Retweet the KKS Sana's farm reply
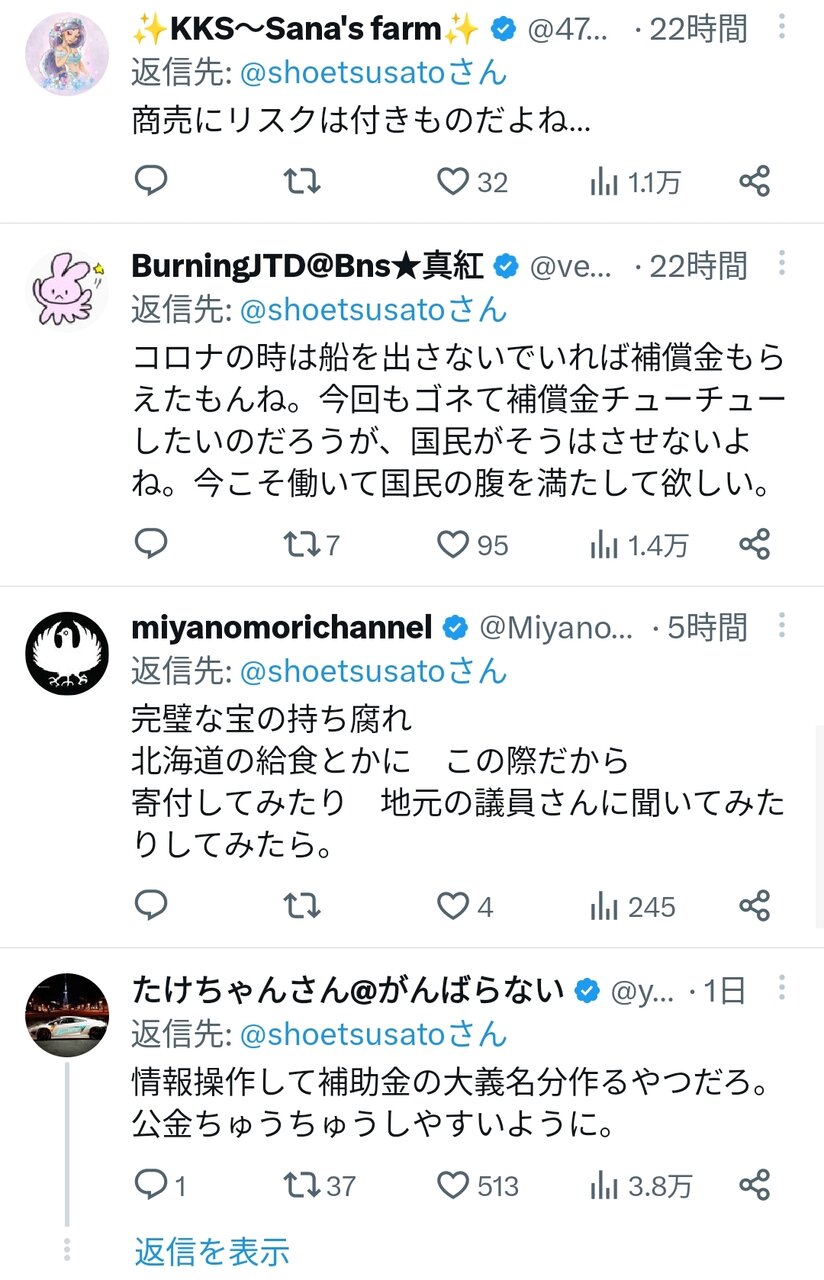This screenshot has width=824, height=1280. (301, 181)
